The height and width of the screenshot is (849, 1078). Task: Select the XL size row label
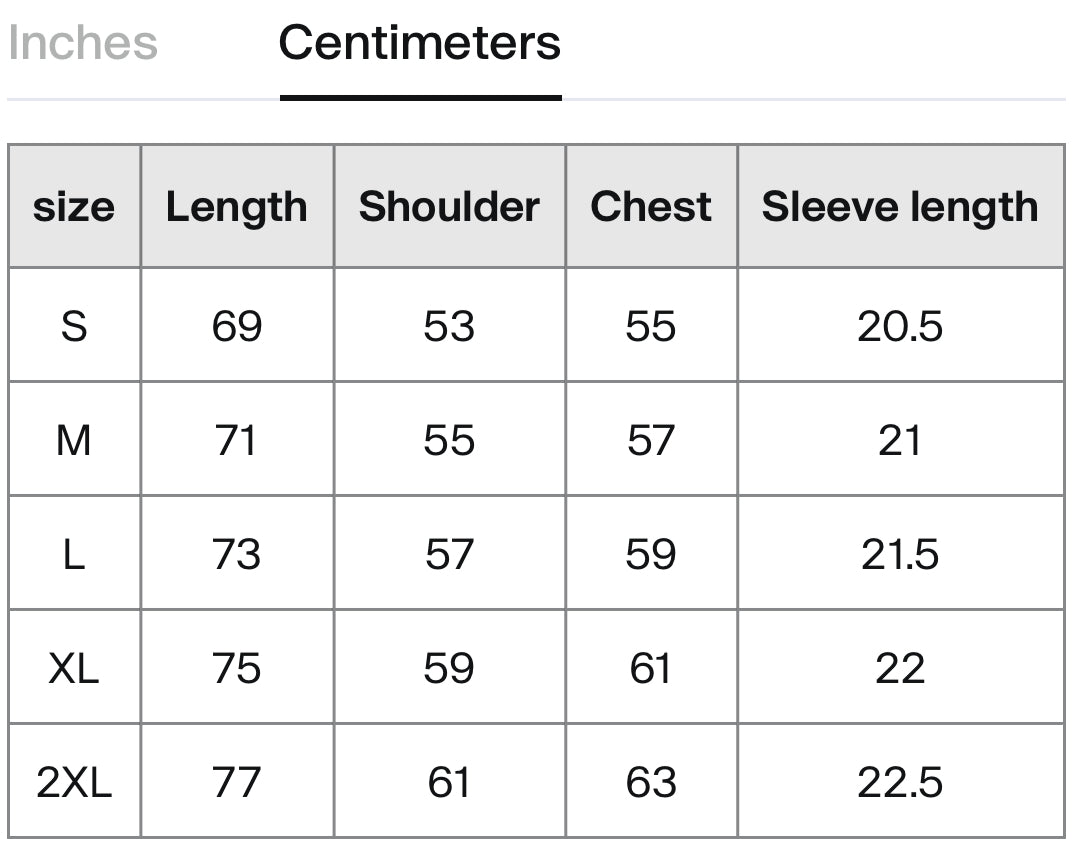(74, 668)
